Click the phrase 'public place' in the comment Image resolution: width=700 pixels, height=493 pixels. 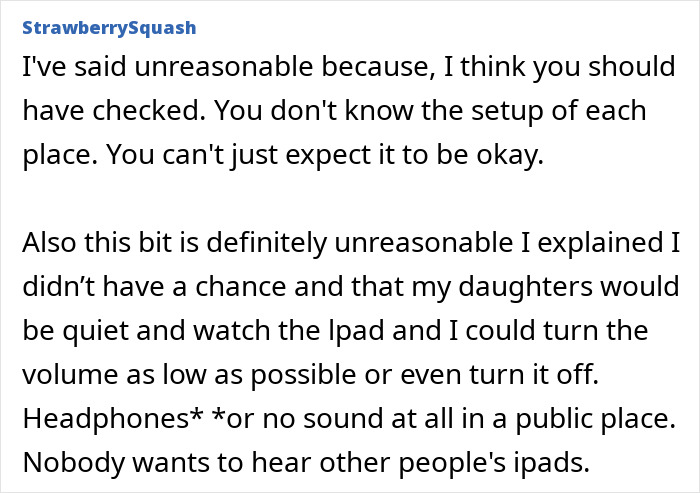click(592, 419)
